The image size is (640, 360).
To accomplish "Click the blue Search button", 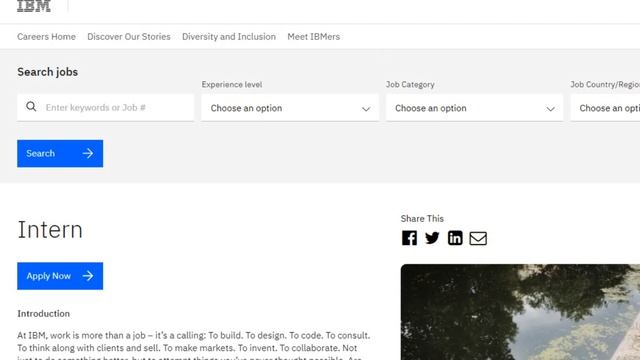I will pyautogui.click(x=60, y=153).
